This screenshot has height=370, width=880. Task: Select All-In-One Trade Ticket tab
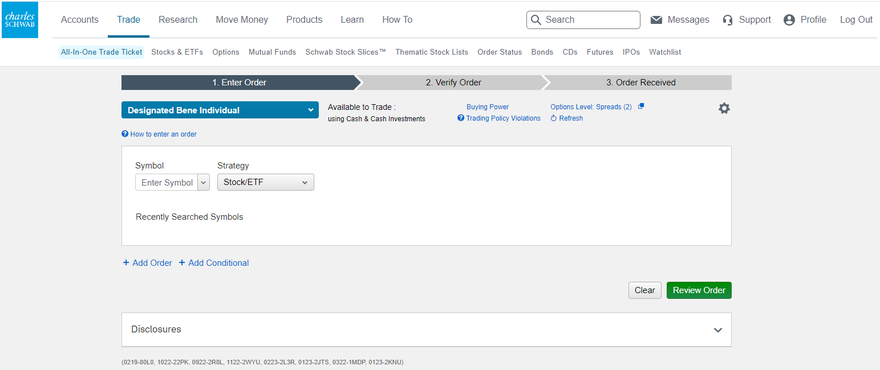(x=102, y=52)
